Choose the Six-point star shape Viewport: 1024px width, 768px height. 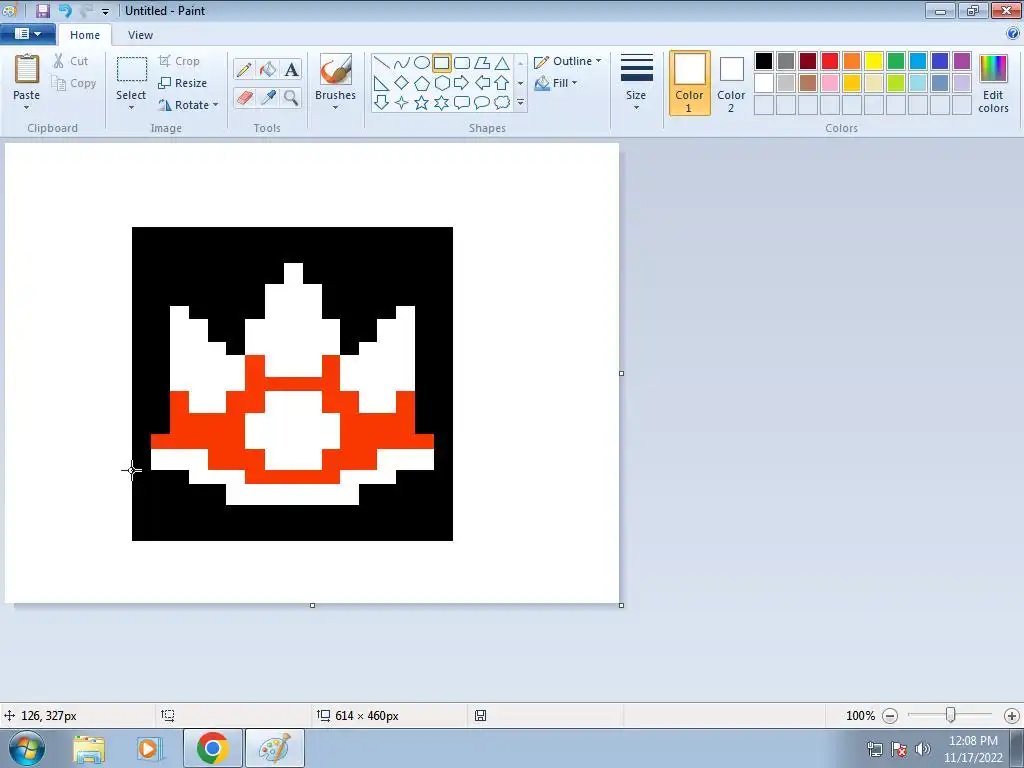[x=441, y=103]
